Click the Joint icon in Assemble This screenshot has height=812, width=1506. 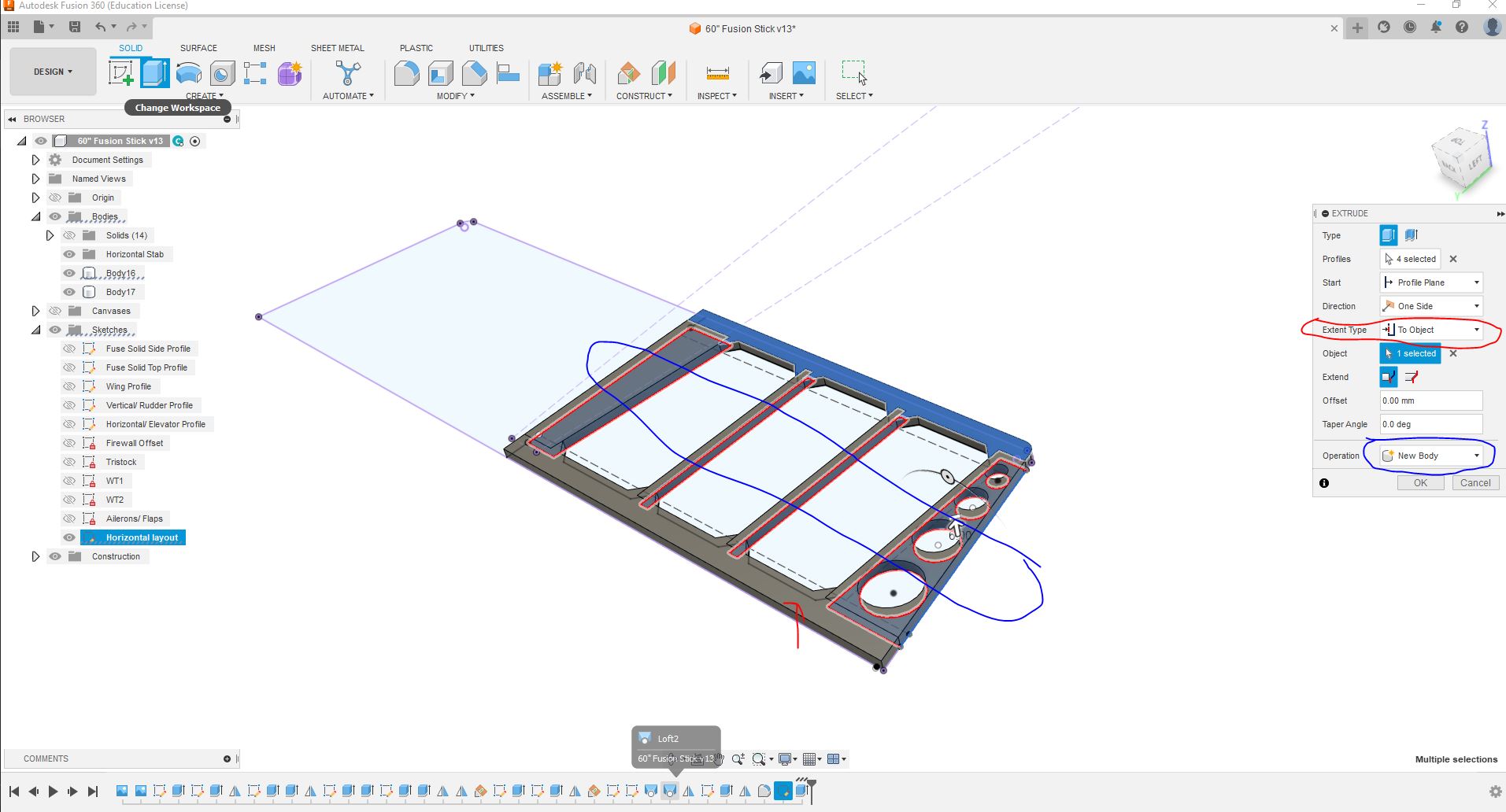584,73
